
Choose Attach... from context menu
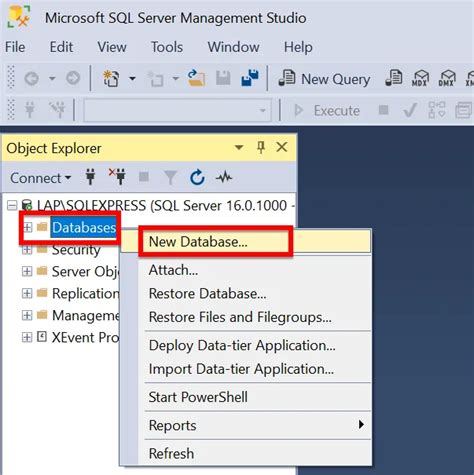point(246,270)
